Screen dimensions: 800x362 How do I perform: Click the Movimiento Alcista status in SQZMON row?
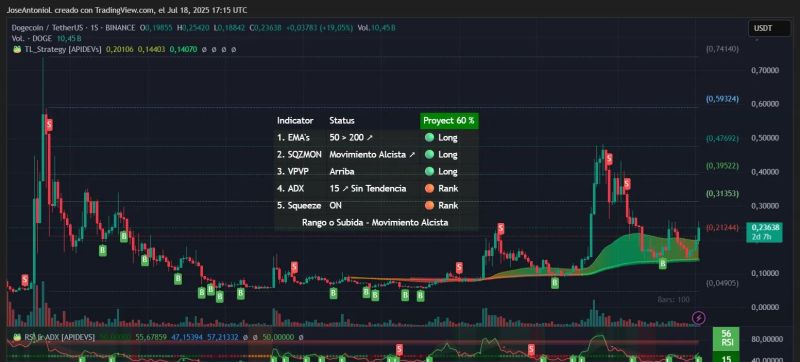tap(372, 154)
